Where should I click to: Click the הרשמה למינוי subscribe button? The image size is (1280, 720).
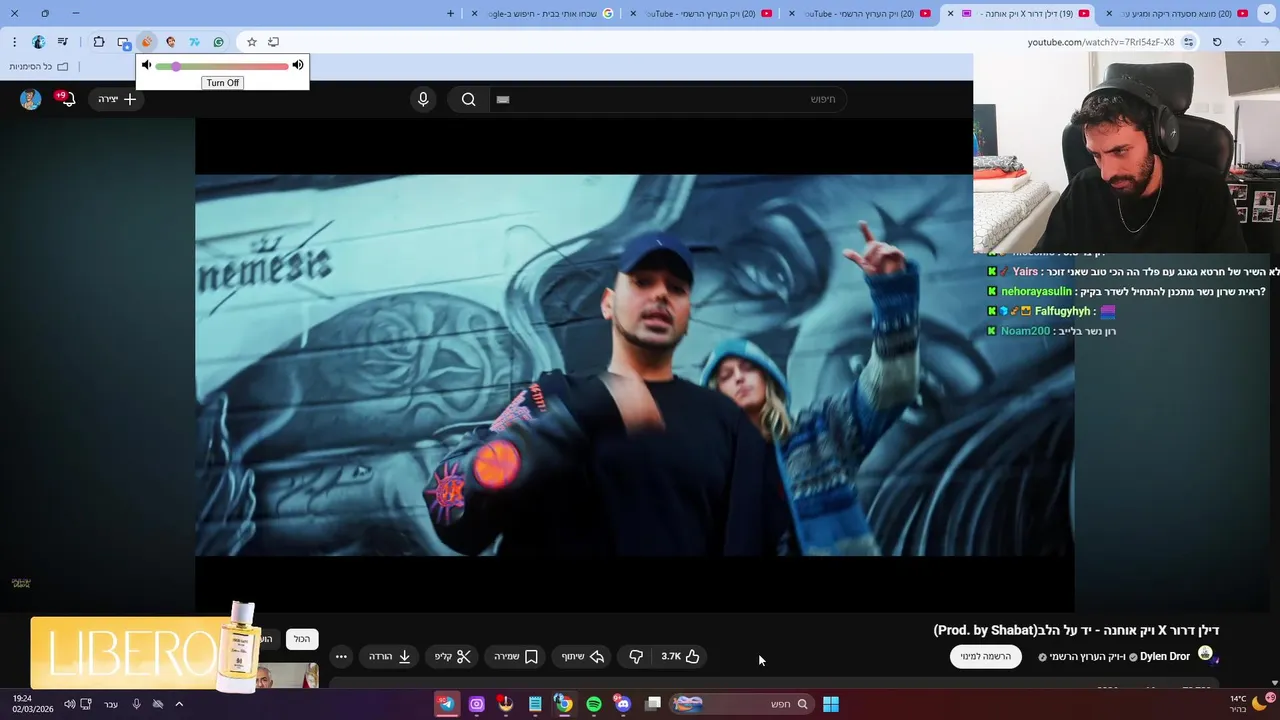click(x=986, y=657)
